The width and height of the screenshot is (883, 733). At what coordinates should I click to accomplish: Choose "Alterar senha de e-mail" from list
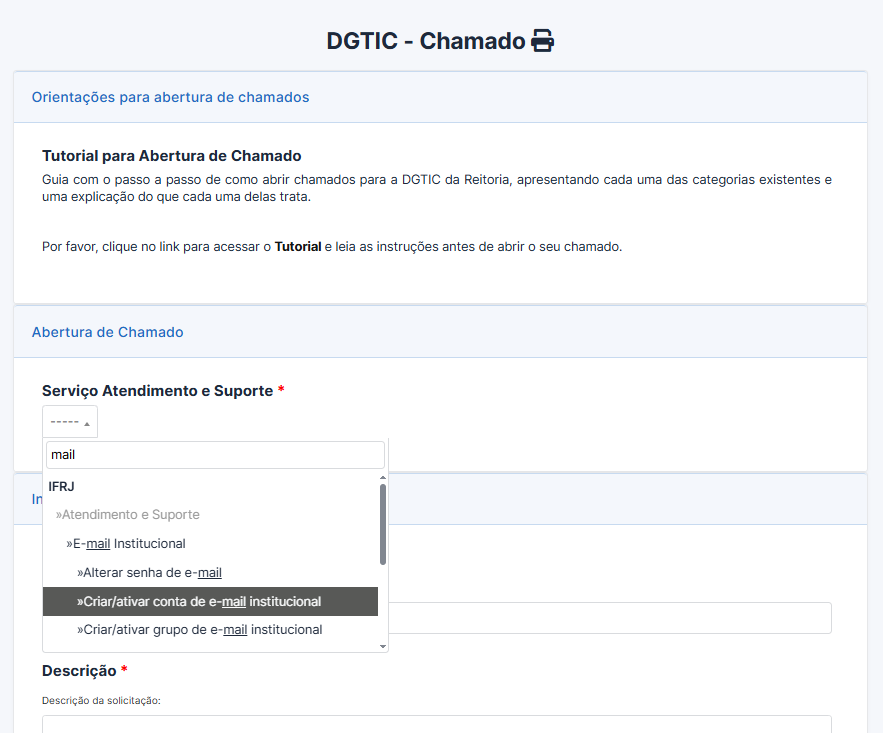[x=149, y=573]
